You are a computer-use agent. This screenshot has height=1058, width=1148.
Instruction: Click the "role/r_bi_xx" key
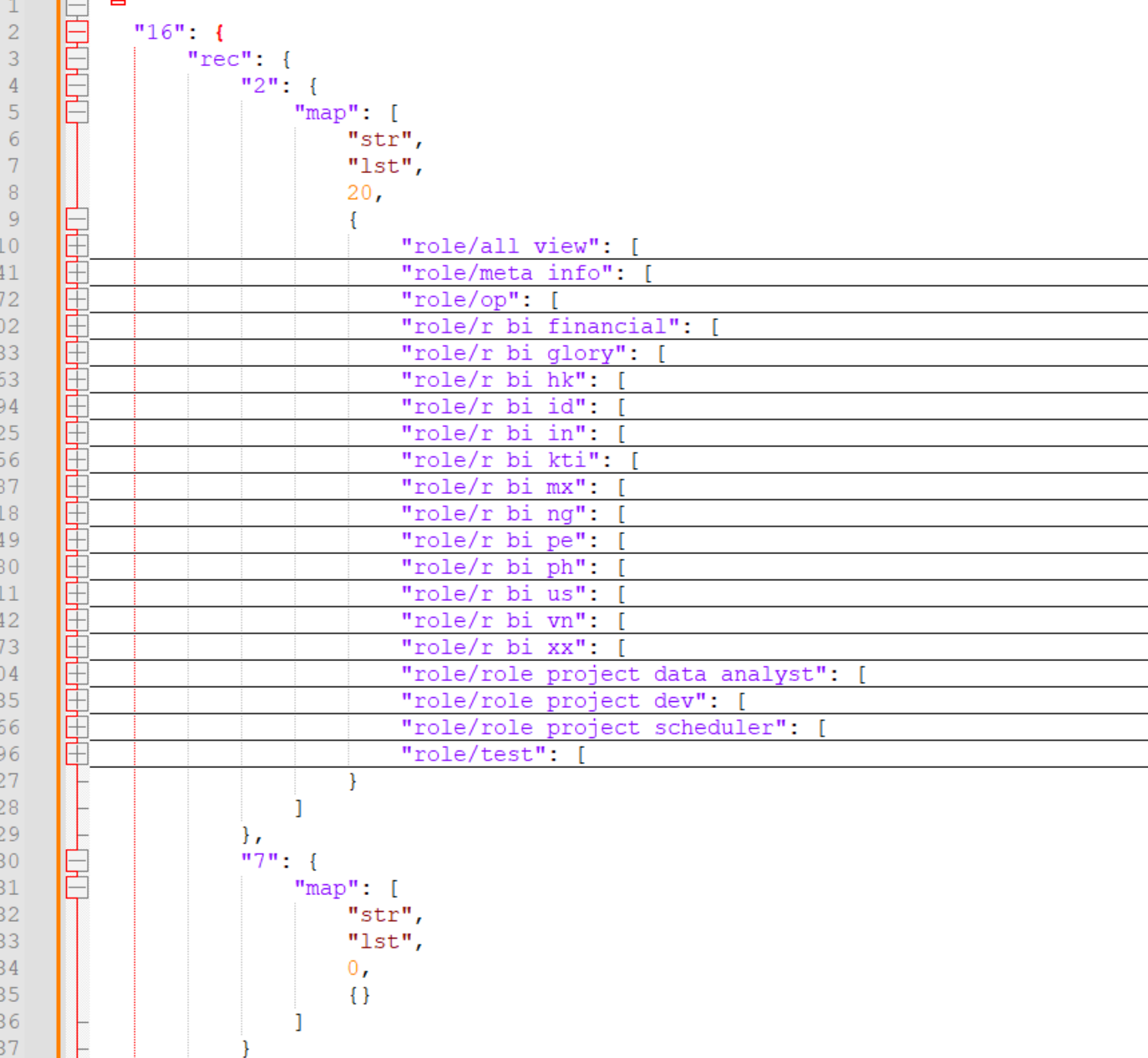pyautogui.click(x=494, y=647)
